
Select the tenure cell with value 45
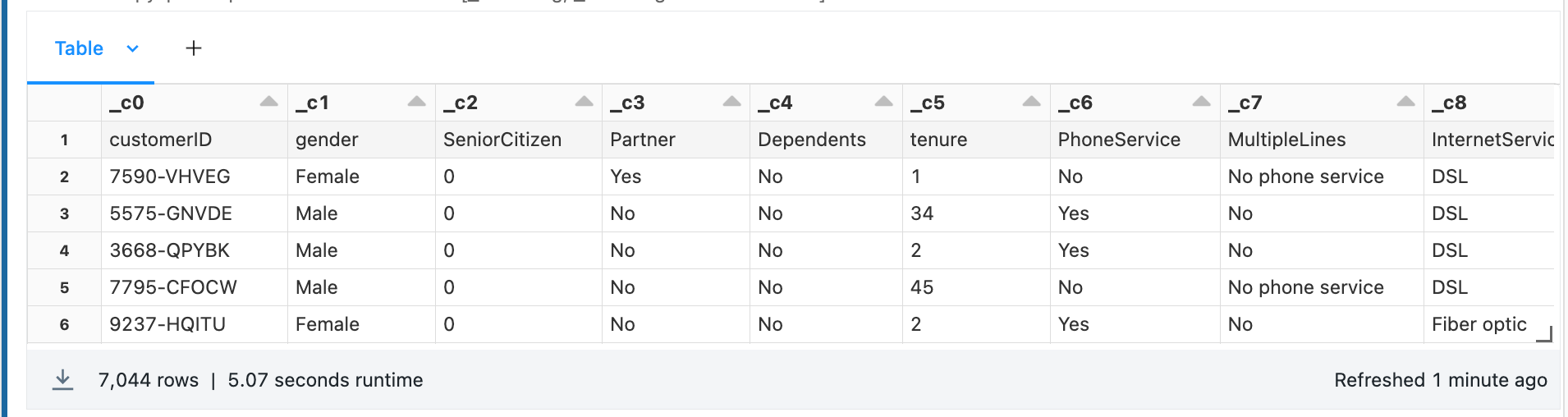pyautogui.click(x=922, y=287)
